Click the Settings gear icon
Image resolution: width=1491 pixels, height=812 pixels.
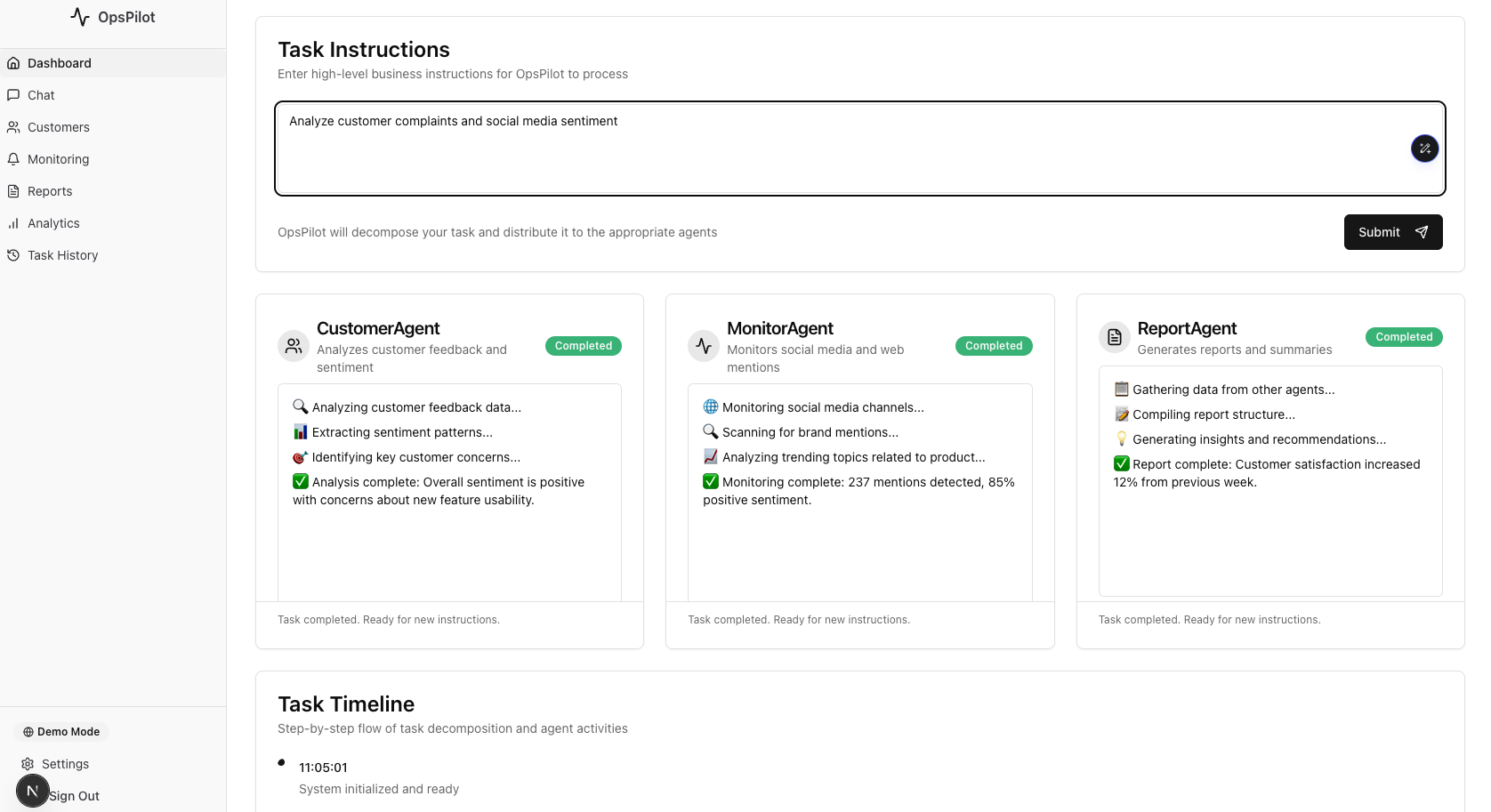(x=28, y=764)
